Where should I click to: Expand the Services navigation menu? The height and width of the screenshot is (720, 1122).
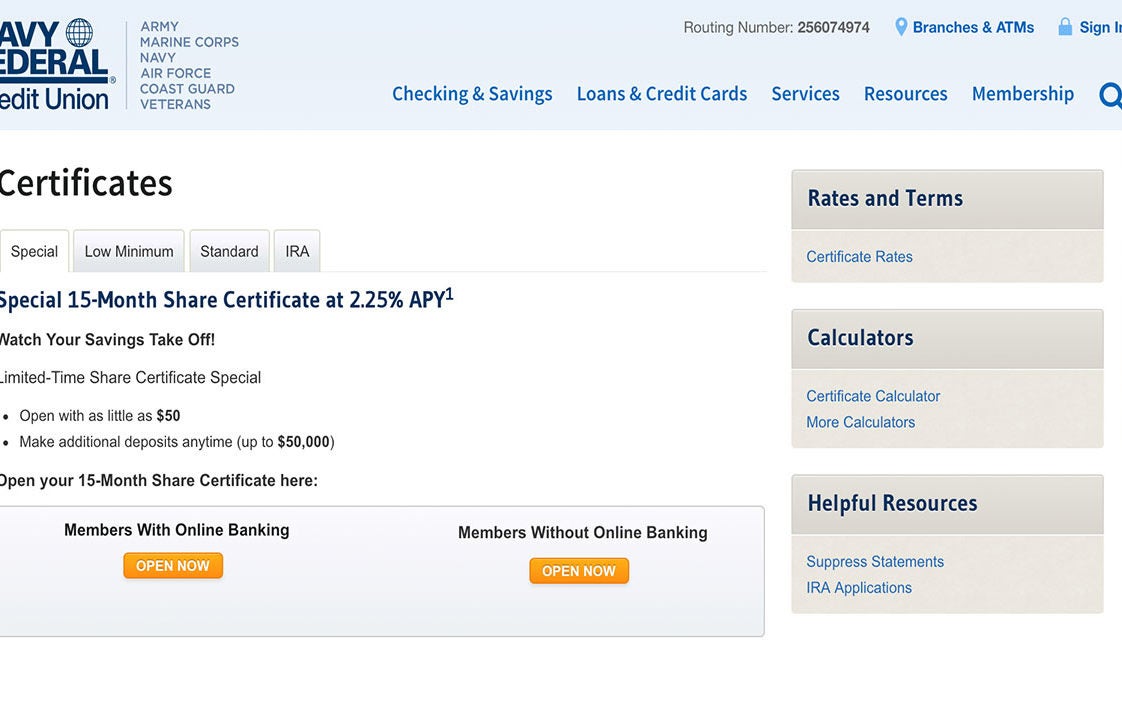point(805,94)
